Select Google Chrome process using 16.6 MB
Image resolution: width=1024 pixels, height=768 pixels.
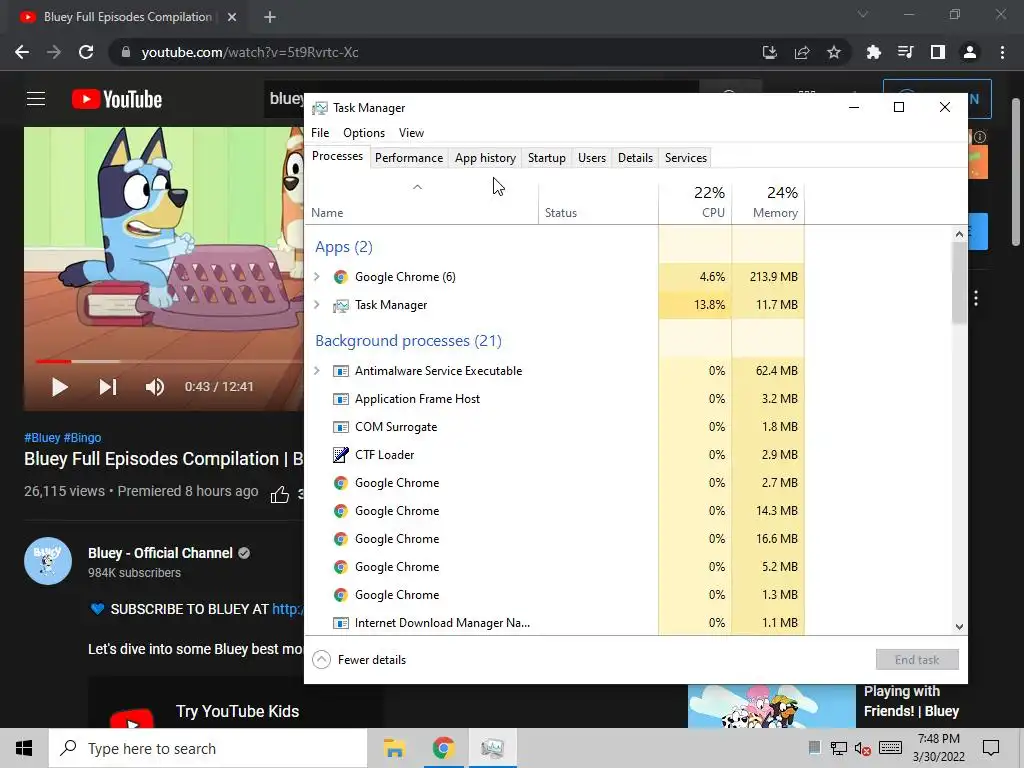(x=555, y=539)
